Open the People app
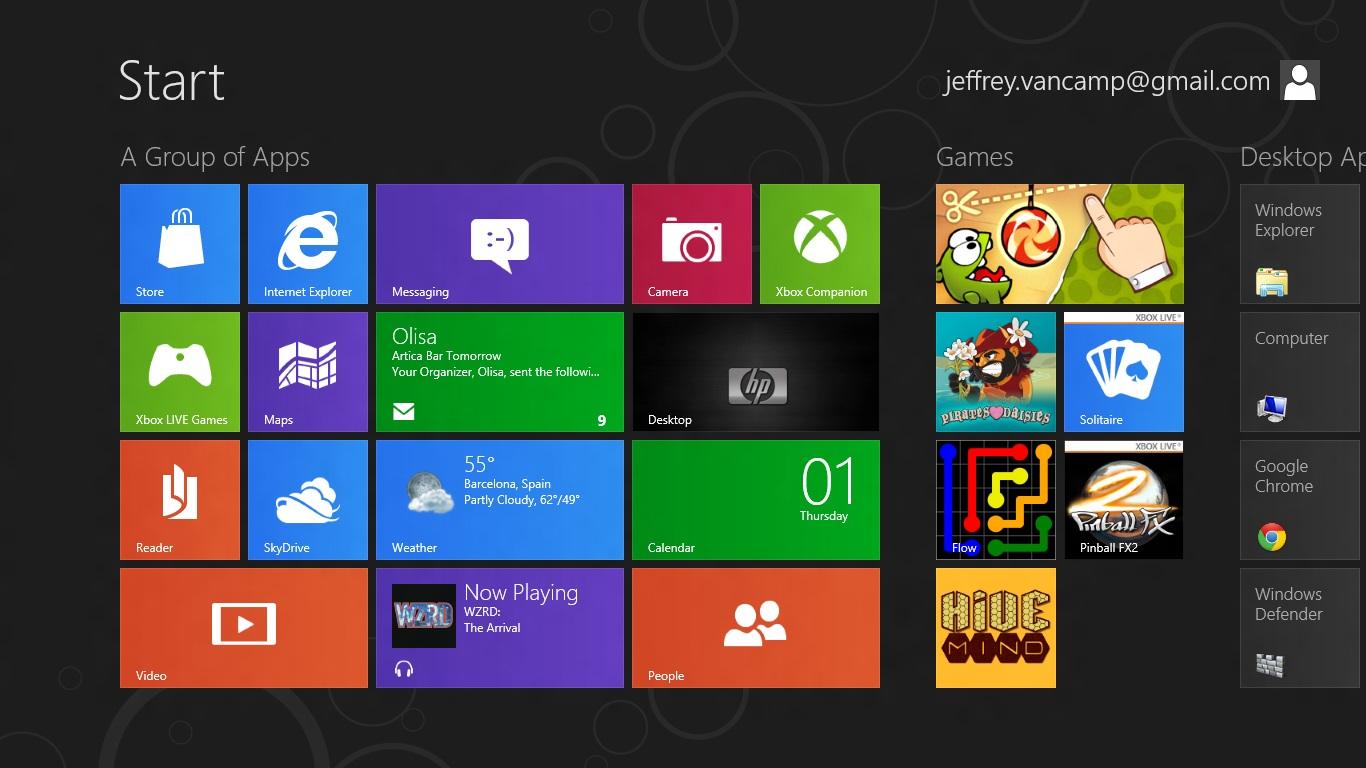This screenshot has height=768, width=1366. [756, 627]
